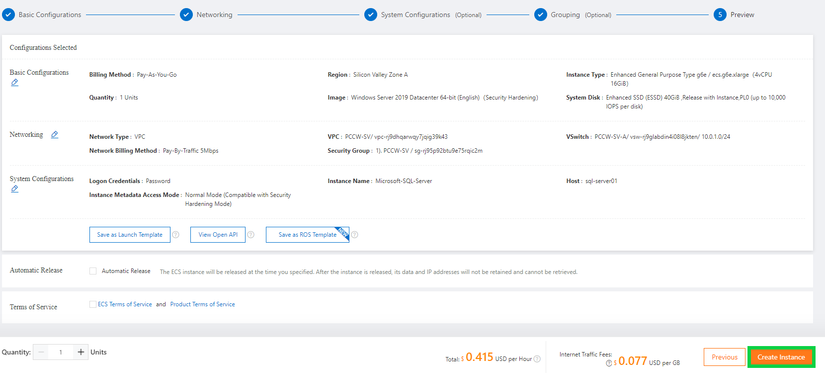Edit Basic Configurations via pencil icon
Screen dimensions: 825x377
[x=15, y=83]
